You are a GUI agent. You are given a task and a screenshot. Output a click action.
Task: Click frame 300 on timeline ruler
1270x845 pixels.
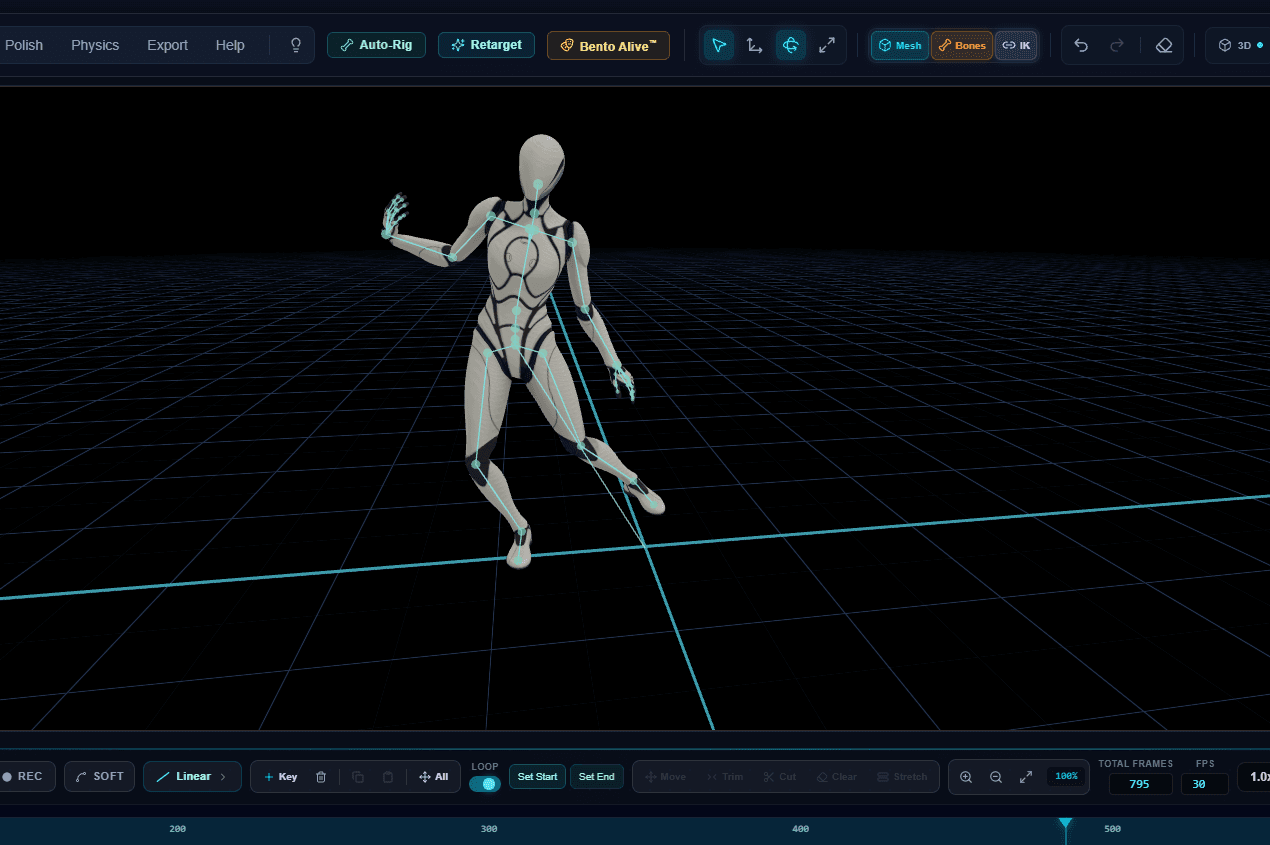pos(489,829)
